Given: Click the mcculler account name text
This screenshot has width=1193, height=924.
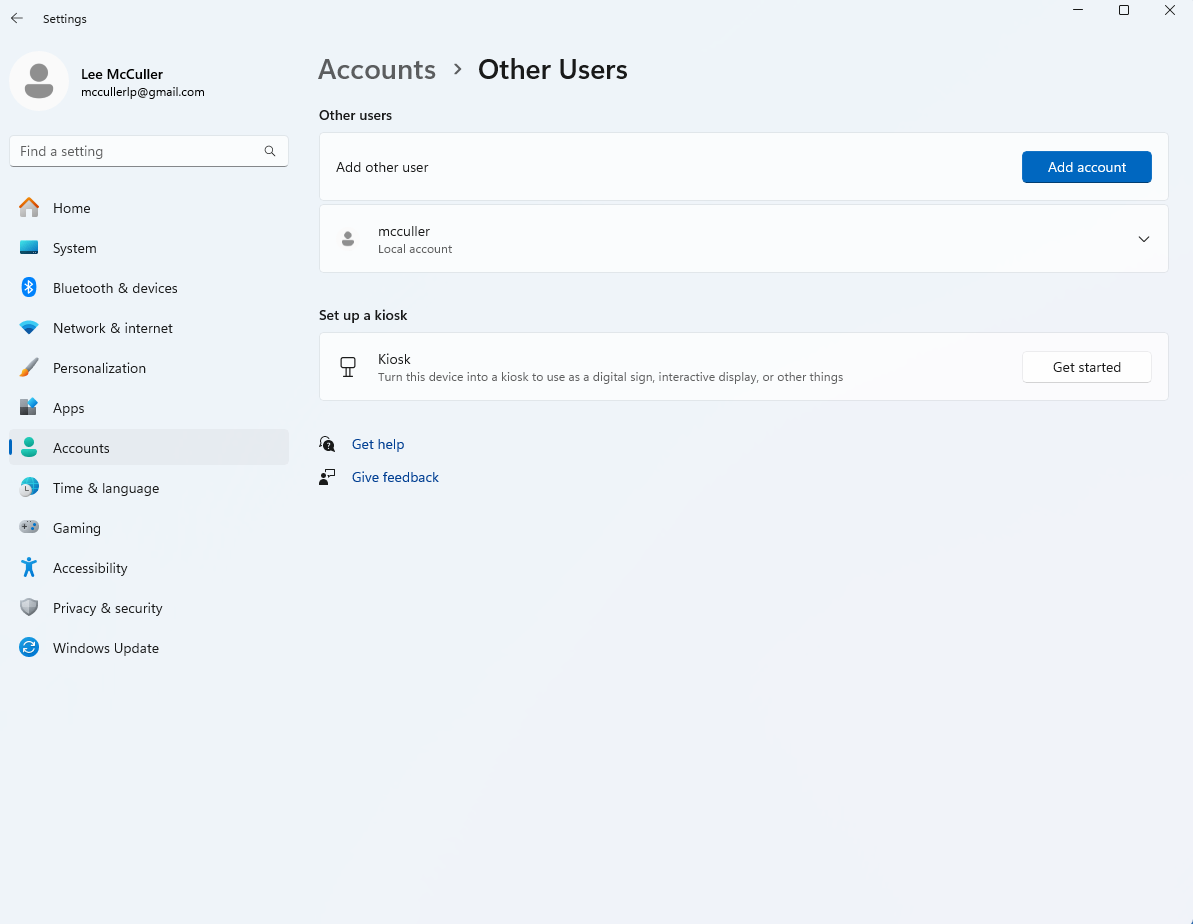Looking at the screenshot, I should pyautogui.click(x=404, y=231).
